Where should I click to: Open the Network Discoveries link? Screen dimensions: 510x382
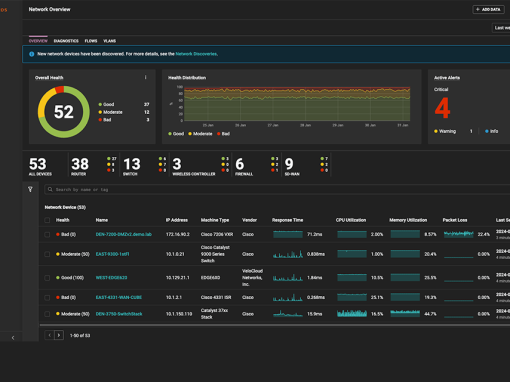[x=196, y=54]
